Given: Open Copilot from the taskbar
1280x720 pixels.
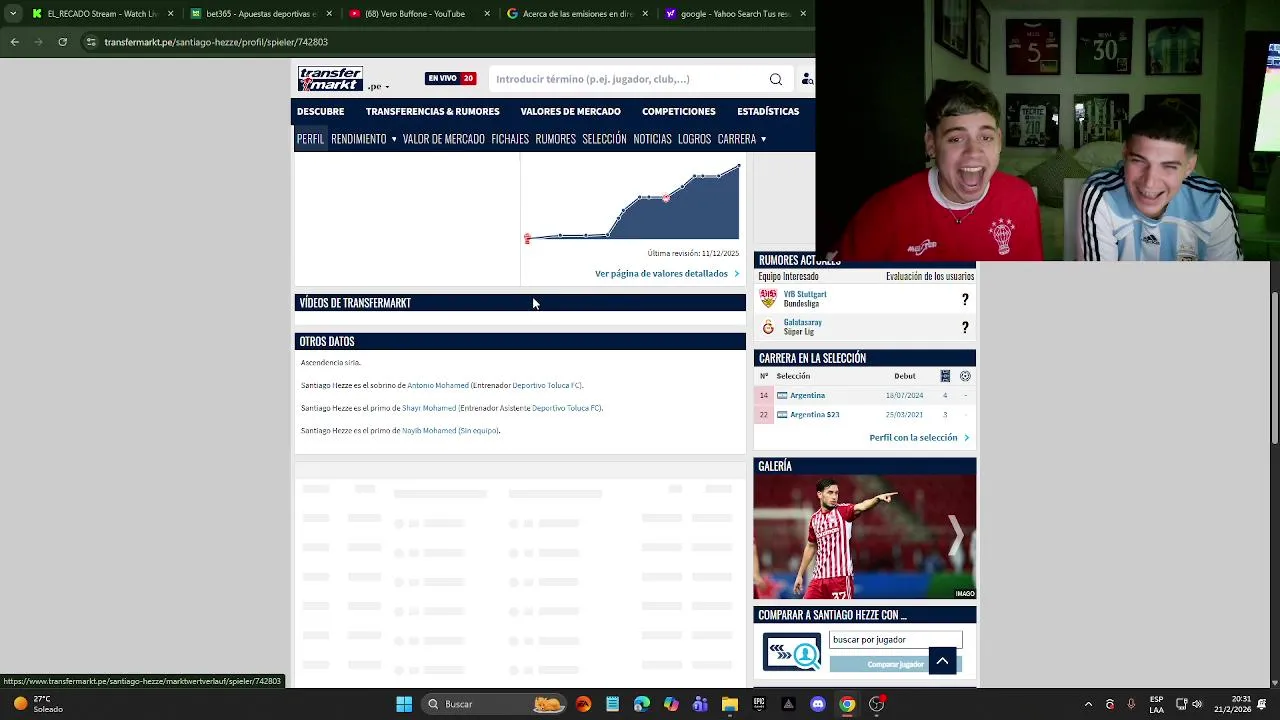Looking at the screenshot, I should point(671,704).
